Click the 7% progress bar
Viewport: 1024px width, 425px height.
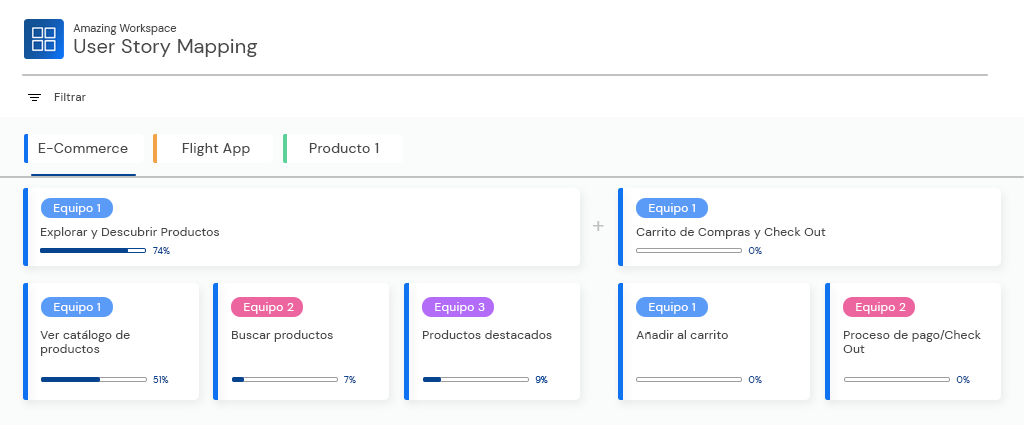pos(285,379)
